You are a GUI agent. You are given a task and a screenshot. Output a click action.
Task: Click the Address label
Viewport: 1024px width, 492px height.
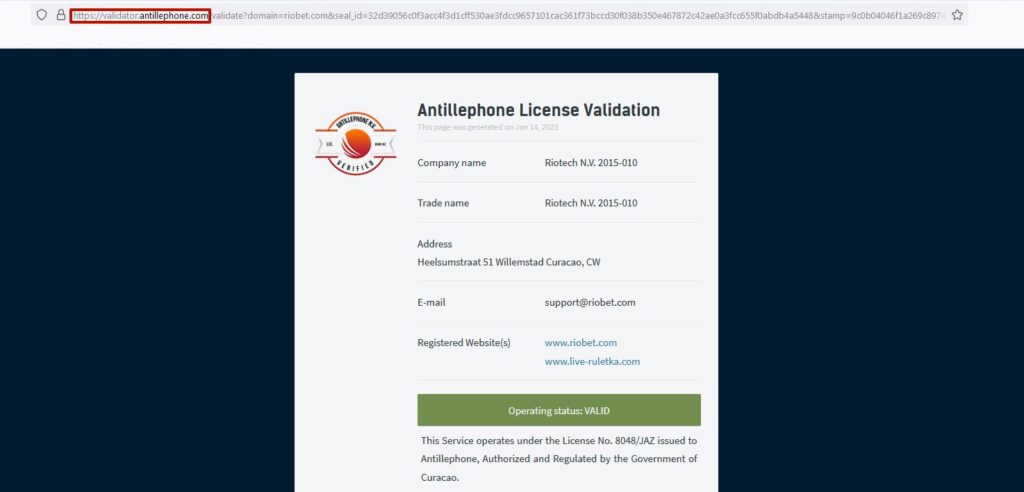pyautogui.click(x=435, y=244)
